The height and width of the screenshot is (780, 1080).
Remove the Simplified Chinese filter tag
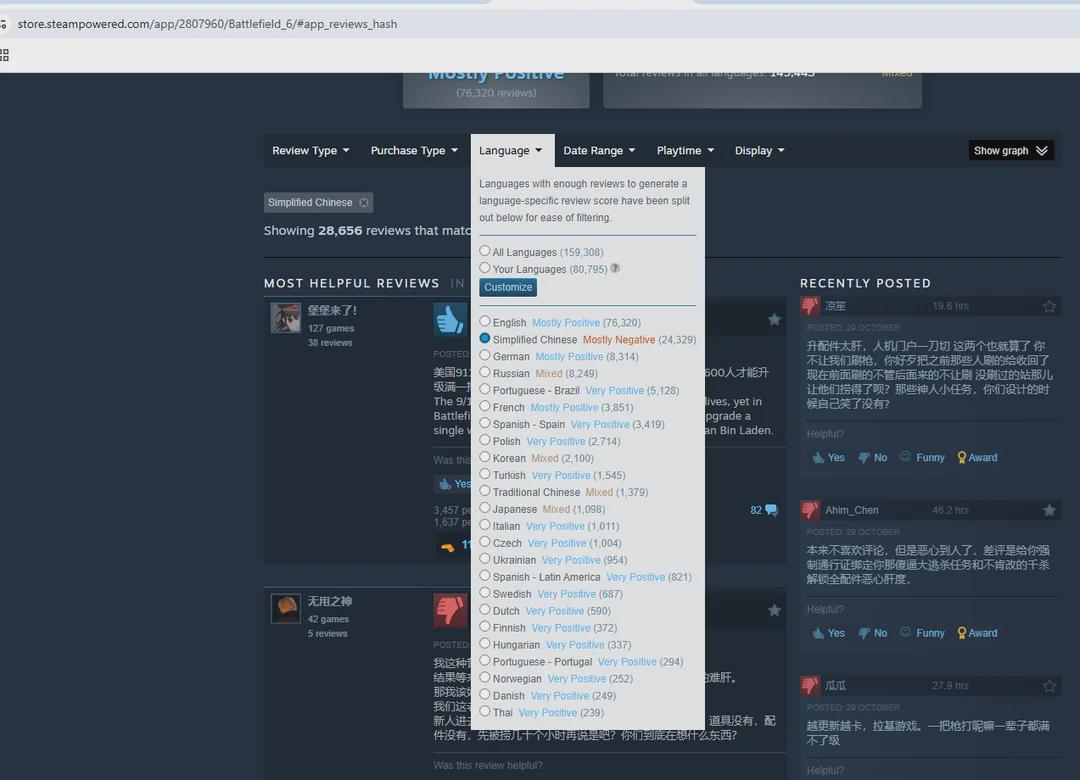(x=364, y=203)
